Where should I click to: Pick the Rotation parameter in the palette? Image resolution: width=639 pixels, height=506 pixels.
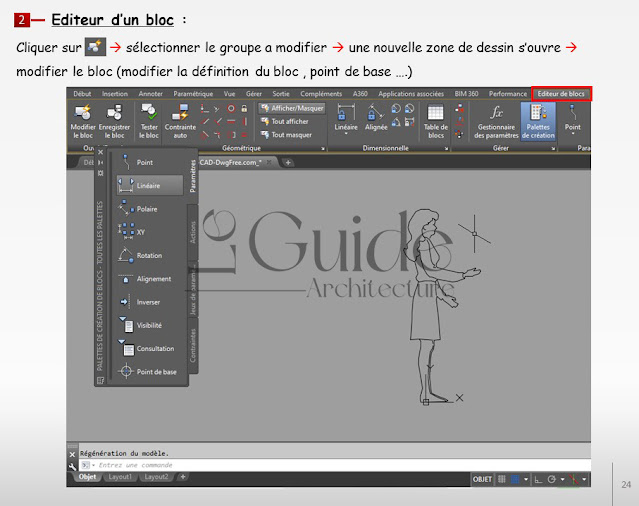[x=150, y=255]
